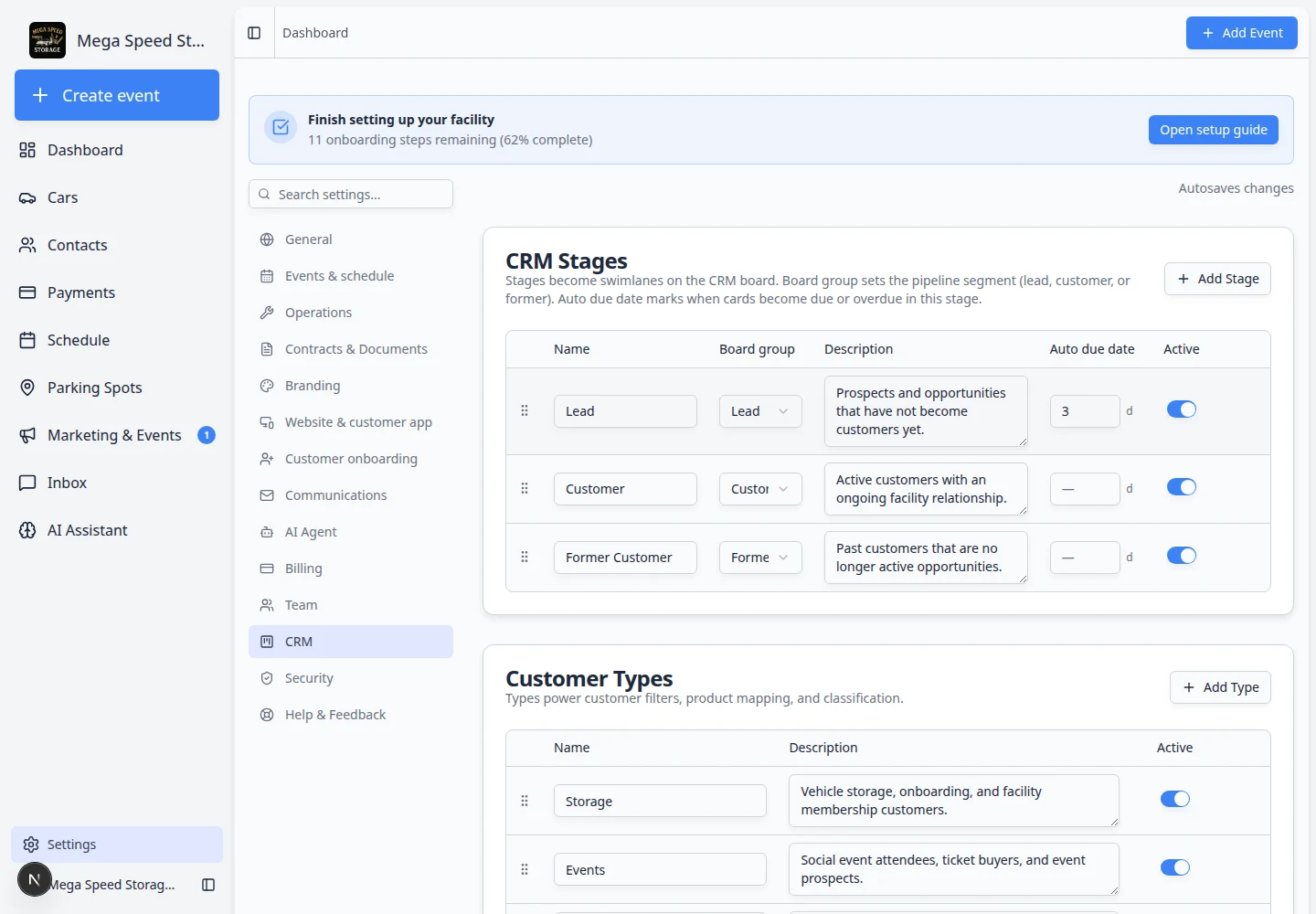This screenshot has width=1316, height=914.
Task: Click the panel toggle icon at sidebar bottom
Action: (208, 885)
